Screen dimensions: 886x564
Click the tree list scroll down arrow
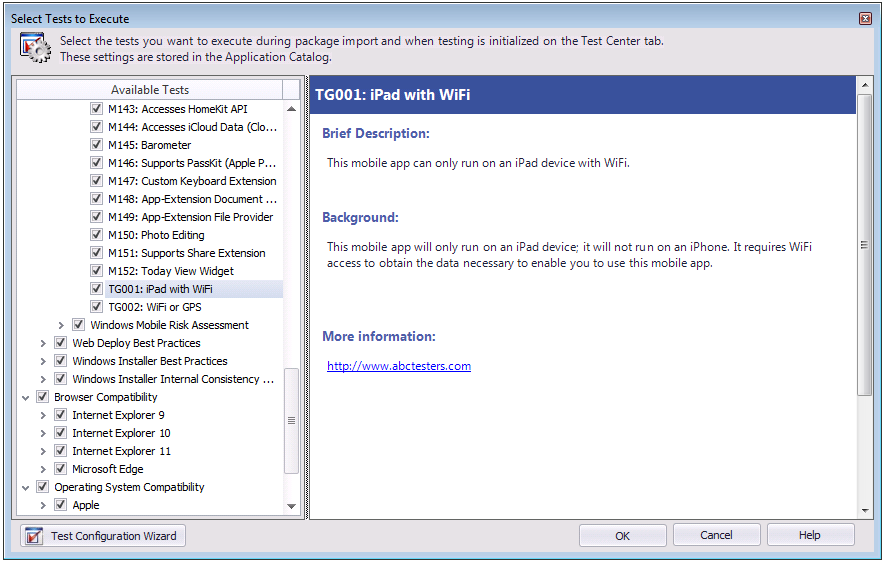(292, 506)
